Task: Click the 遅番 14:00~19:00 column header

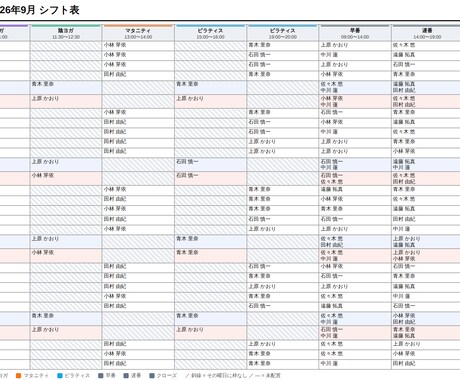Action: pyautogui.click(x=426, y=33)
